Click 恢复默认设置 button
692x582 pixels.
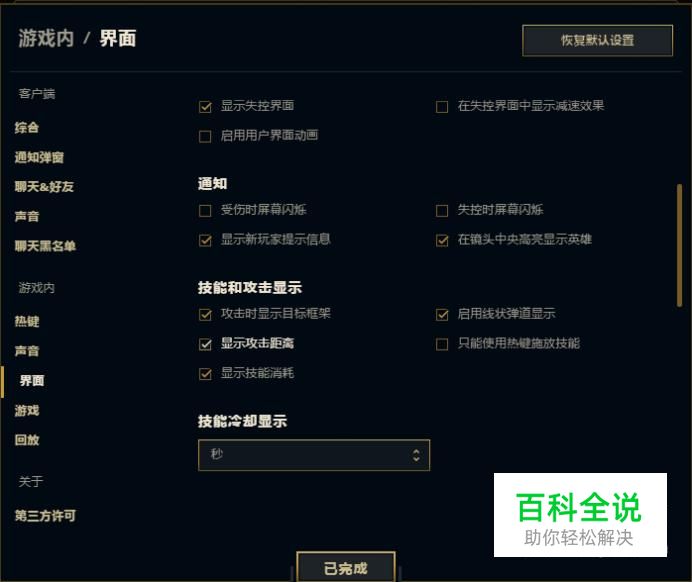[x=598, y=41]
